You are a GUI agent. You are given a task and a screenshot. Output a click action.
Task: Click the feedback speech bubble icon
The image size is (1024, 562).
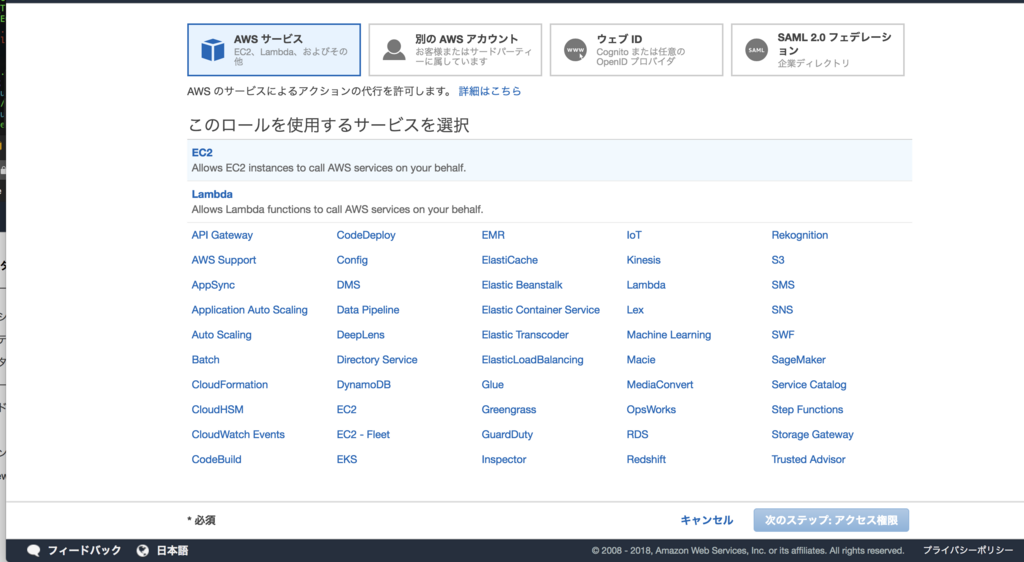33,550
